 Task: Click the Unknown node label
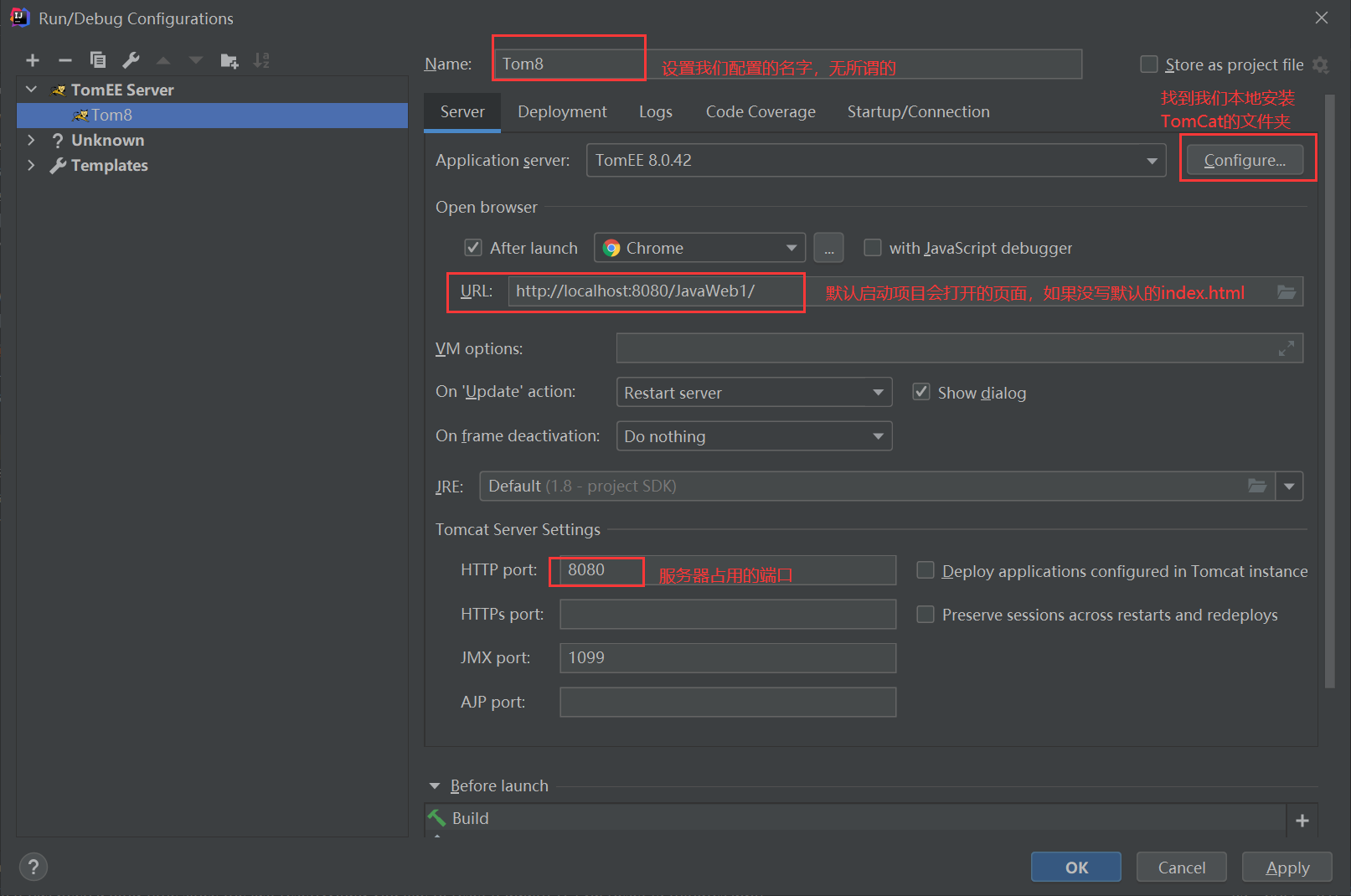107,140
